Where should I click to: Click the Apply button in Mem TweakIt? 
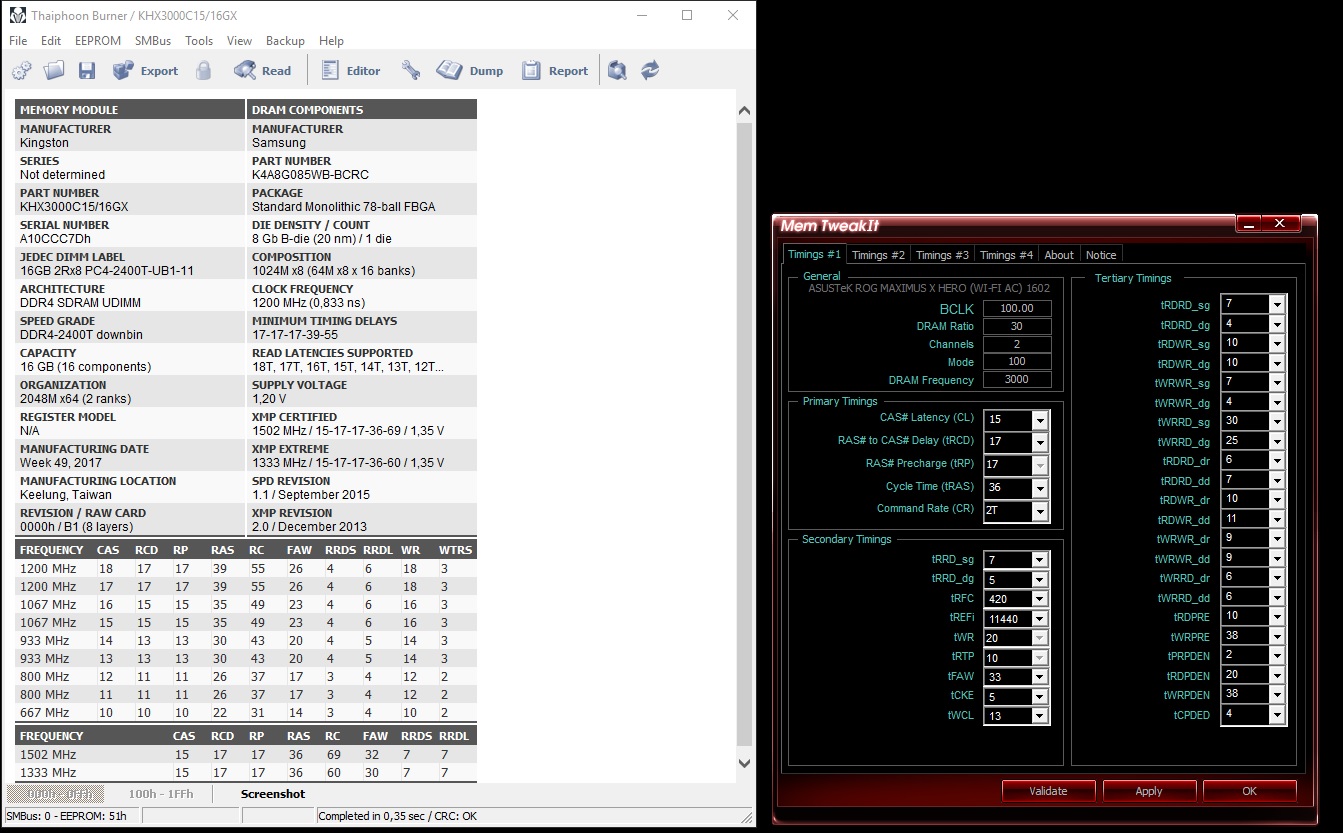[1149, 791]
